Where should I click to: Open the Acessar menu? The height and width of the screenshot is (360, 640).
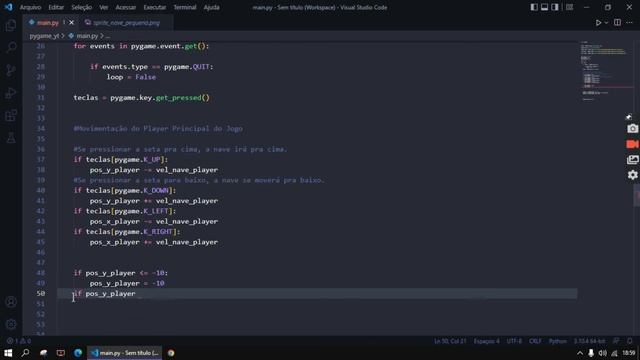click(x=125, y=7)
